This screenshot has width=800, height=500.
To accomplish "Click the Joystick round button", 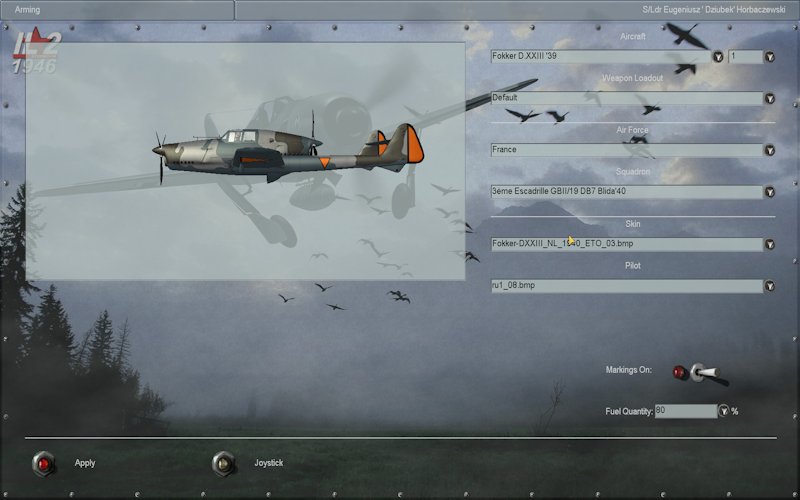I will click(224, 464).
